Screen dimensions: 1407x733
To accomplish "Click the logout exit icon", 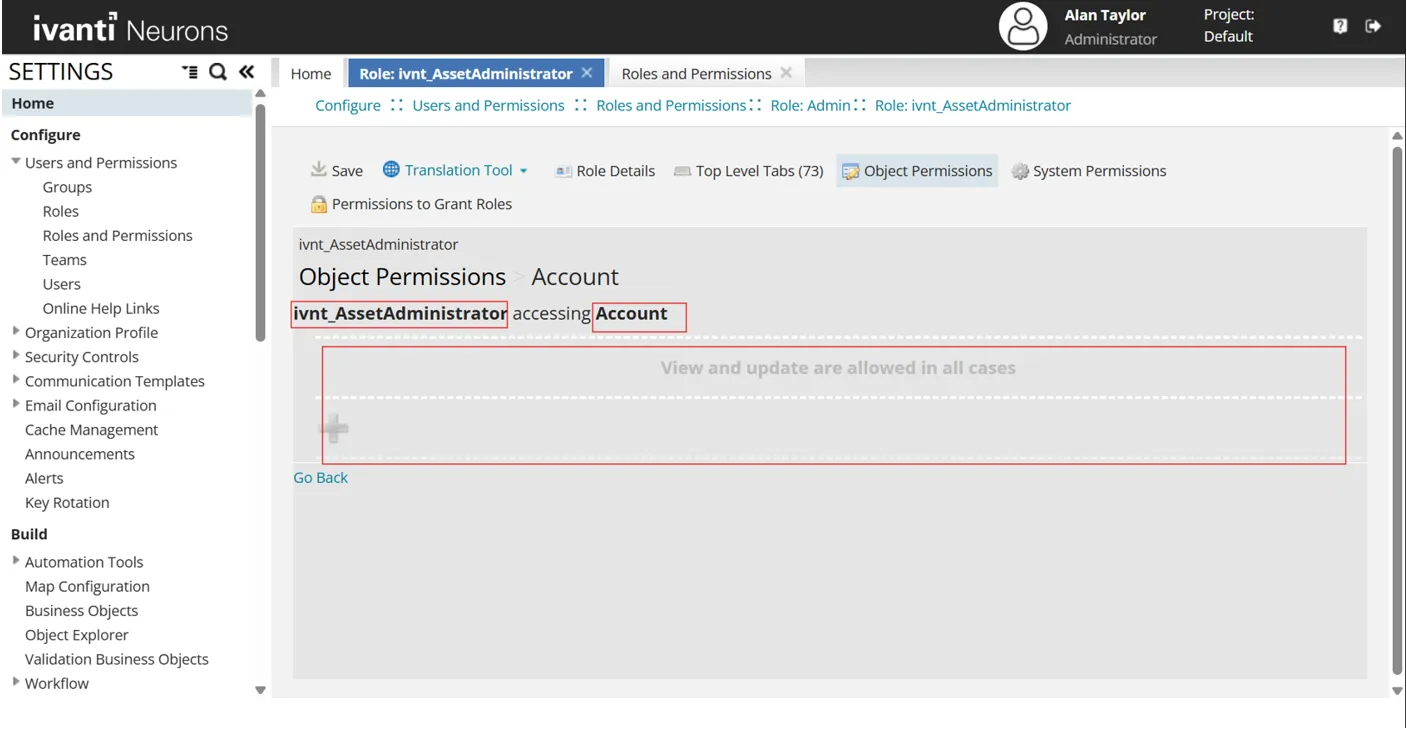I will tap(1373, 26).
